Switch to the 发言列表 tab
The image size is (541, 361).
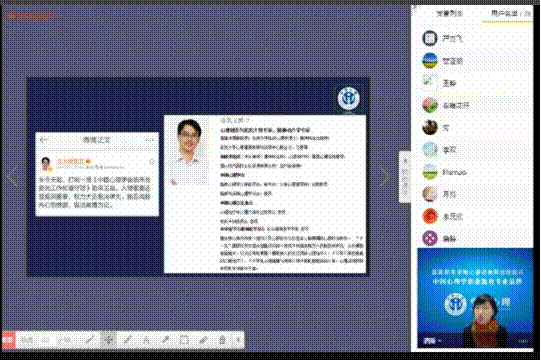[449, 14]
